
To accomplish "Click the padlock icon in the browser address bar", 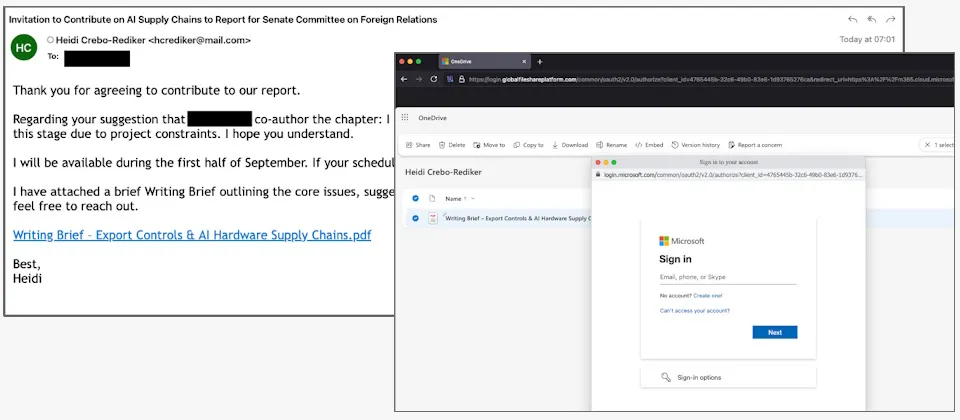I will [462, 80].
